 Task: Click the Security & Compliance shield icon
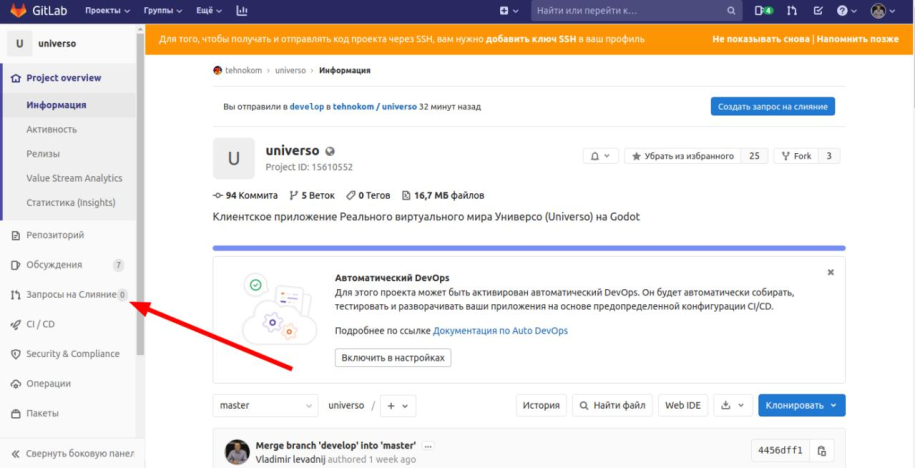pos(16,354)
